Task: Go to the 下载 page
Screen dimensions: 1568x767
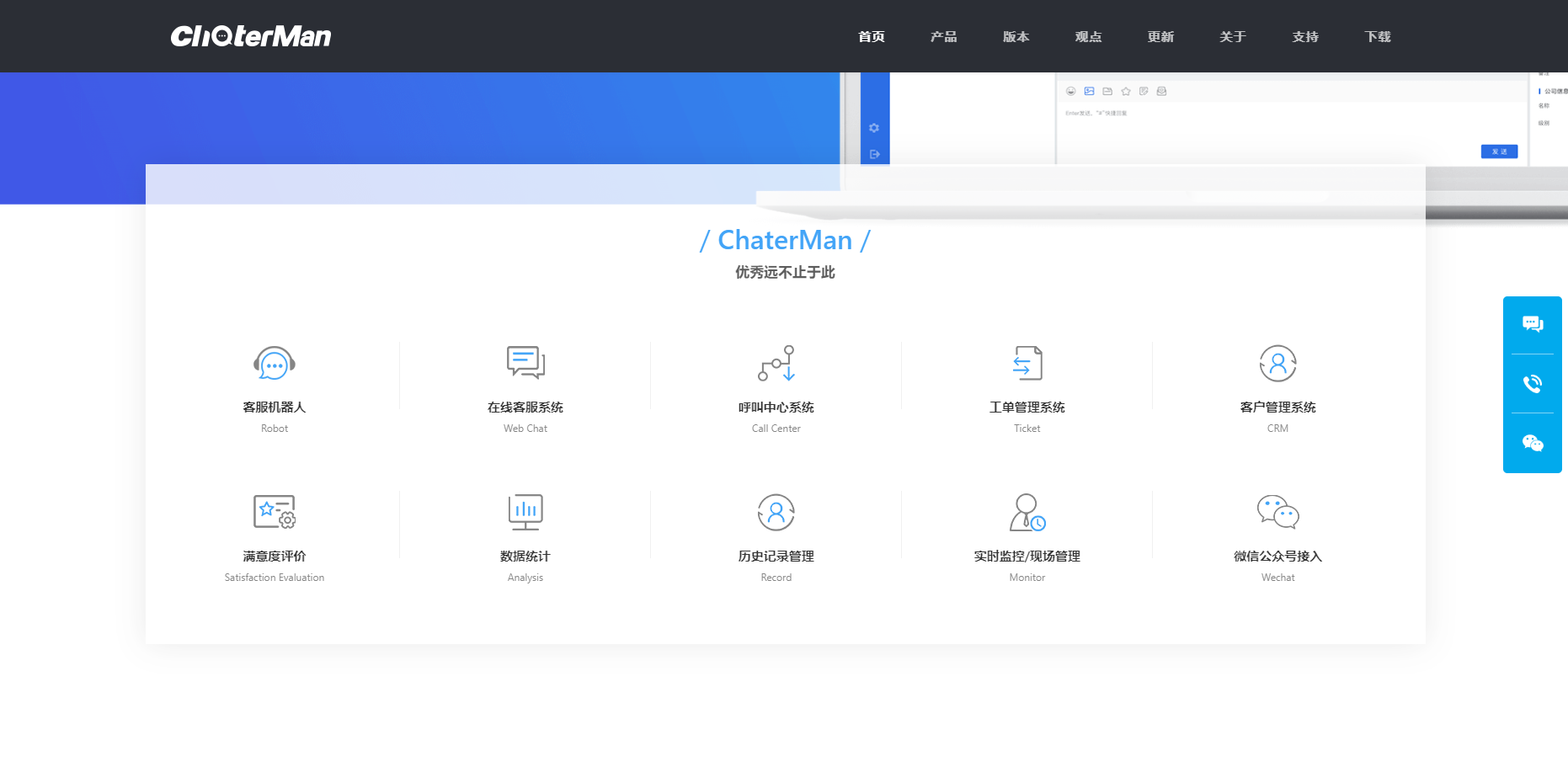Action: (x=1378, y=36)
